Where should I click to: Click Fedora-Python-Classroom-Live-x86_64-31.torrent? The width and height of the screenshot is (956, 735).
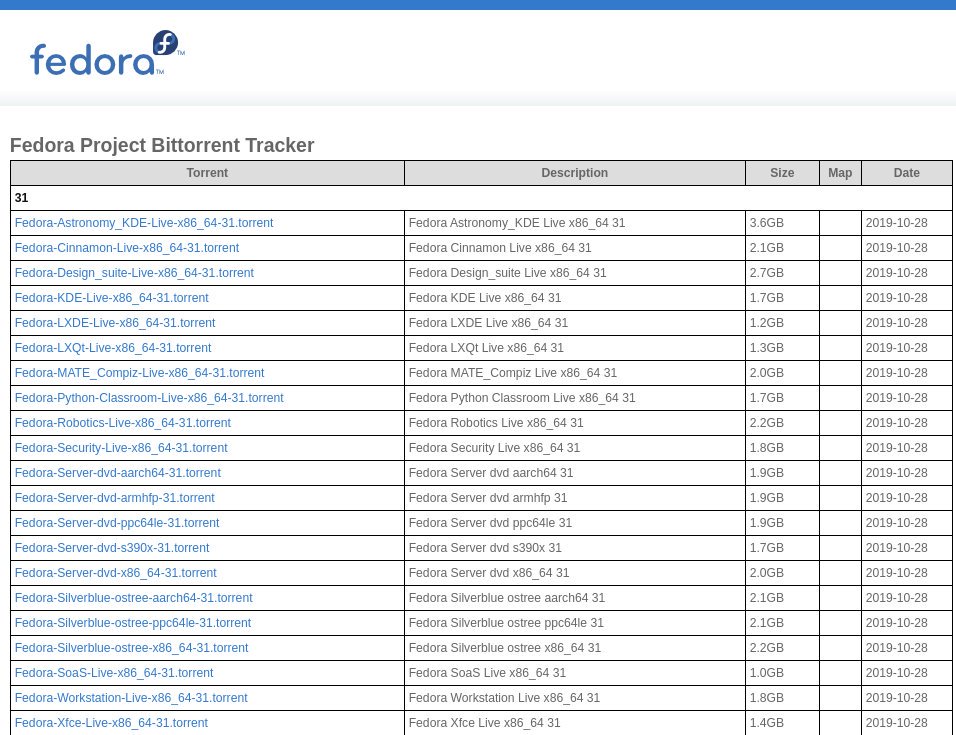[149, 398]
